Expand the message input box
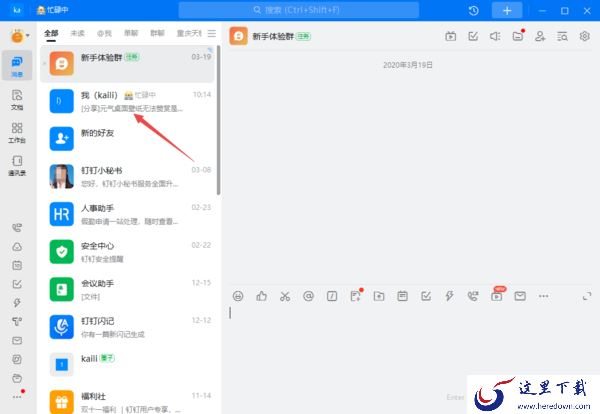 [x=587, y=296]
